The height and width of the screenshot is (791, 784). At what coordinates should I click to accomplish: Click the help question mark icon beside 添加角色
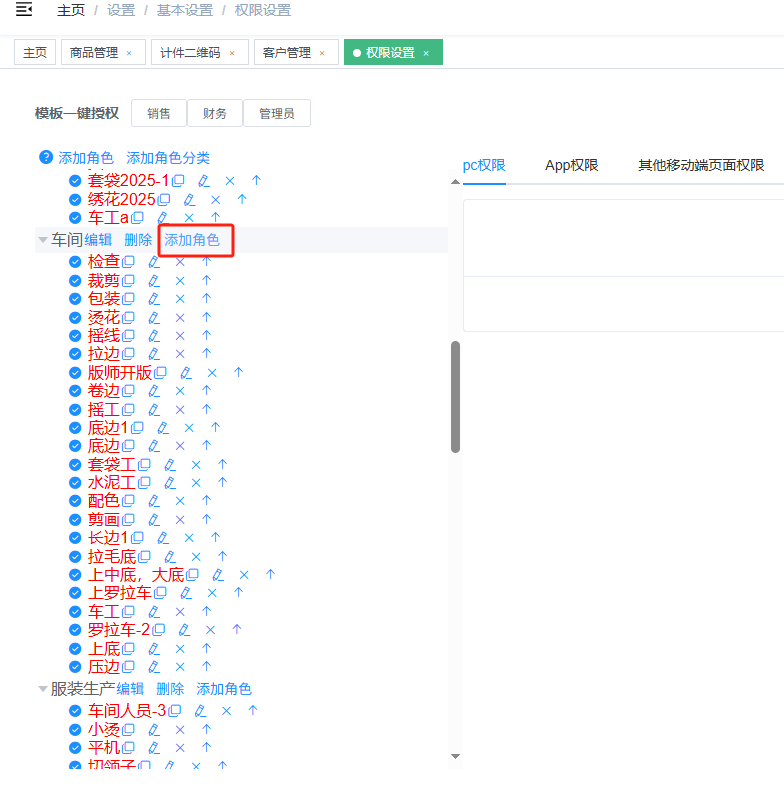point(45,158)
